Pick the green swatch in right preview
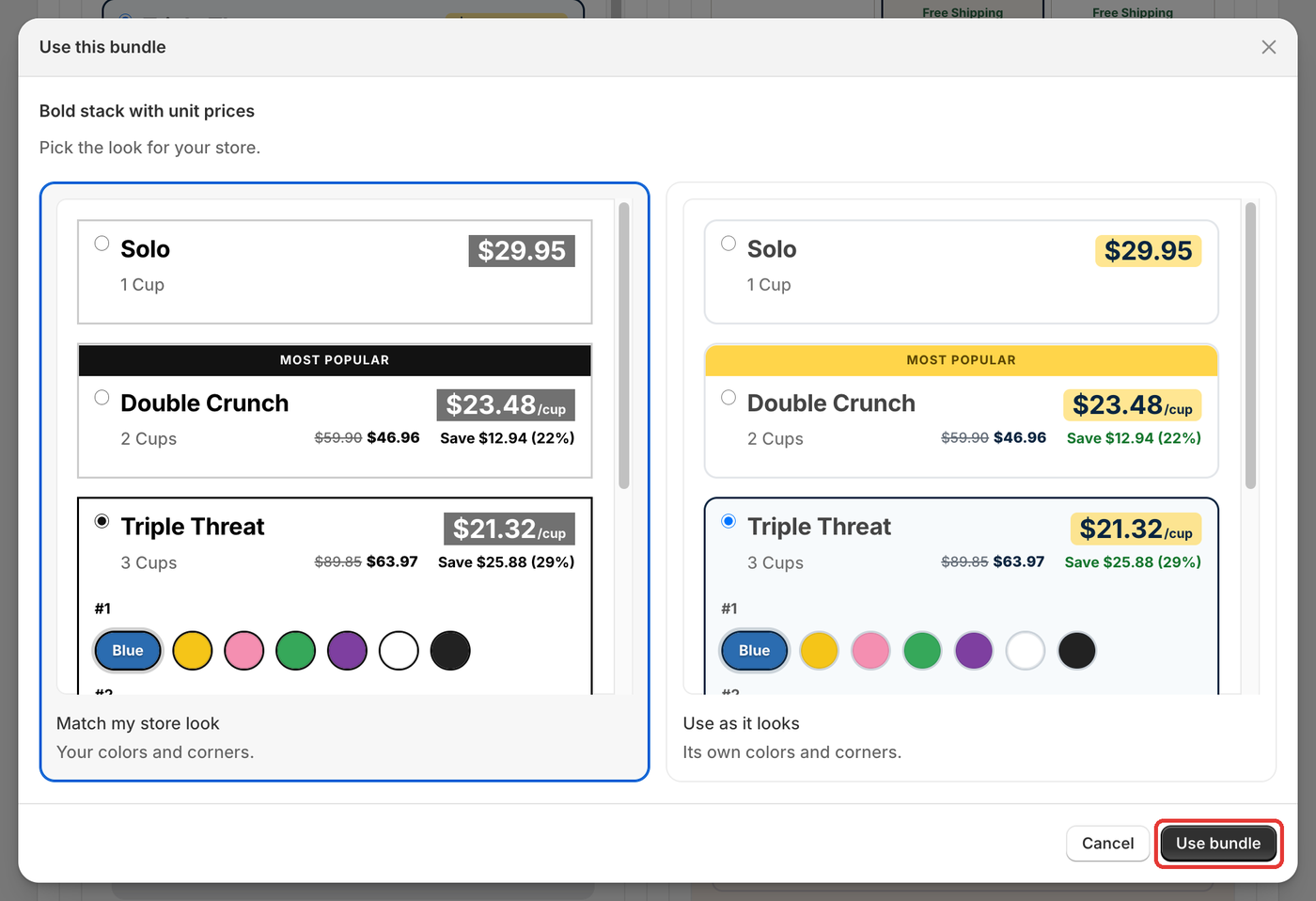Screen dimensions: 1316x901 pos(922,651)
